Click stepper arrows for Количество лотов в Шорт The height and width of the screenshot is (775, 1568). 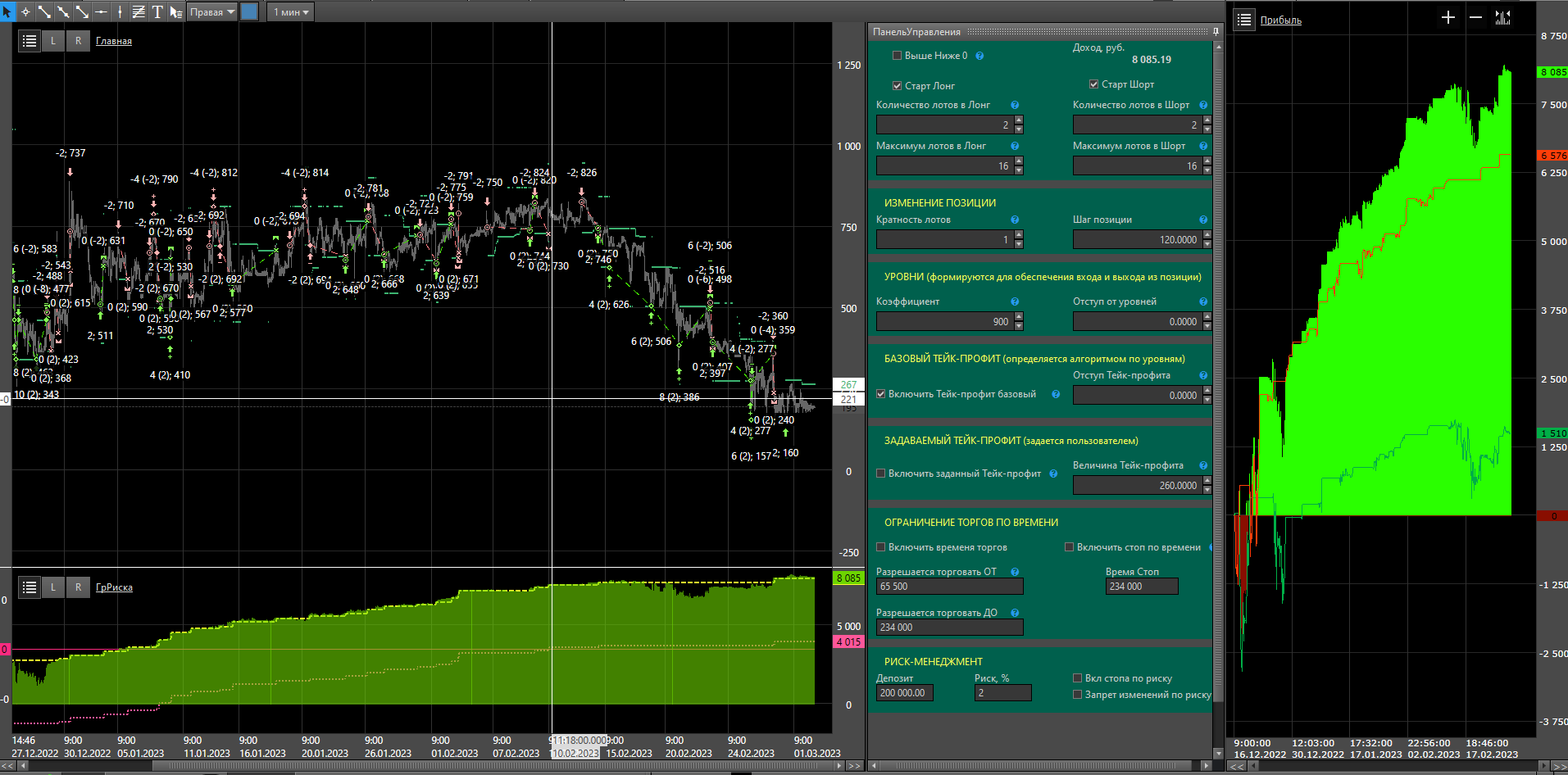pyautogui.click(x=1207, y=125)
